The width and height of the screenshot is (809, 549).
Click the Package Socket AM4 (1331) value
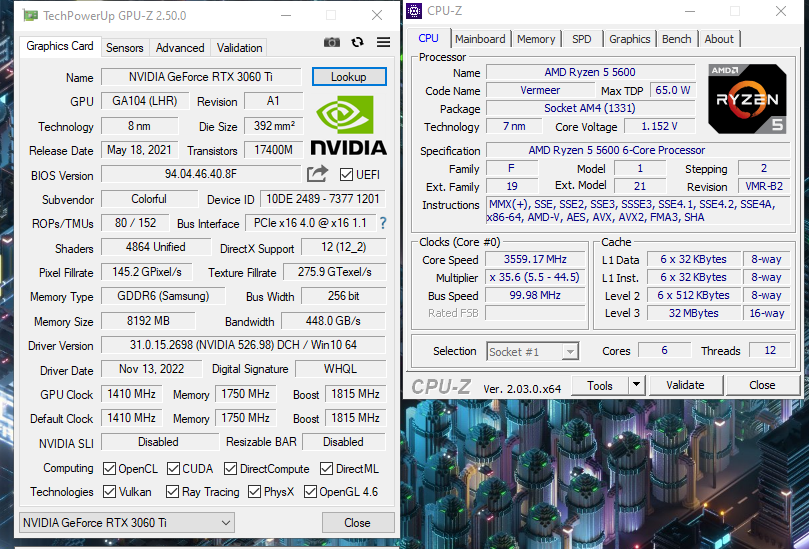(x=590, y=108)
